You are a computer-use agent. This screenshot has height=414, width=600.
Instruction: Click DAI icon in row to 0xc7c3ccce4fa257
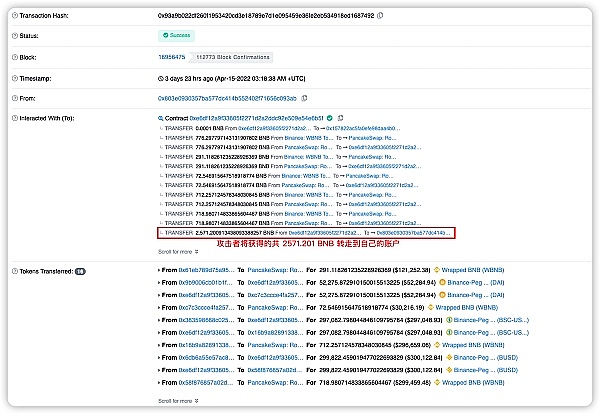point(442,295)
